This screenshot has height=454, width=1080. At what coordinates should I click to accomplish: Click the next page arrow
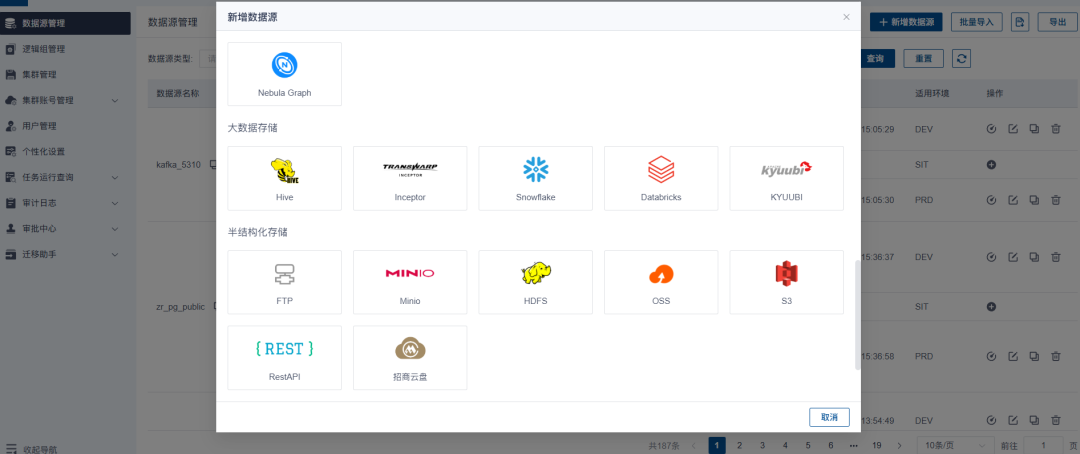tap(899, 445)
